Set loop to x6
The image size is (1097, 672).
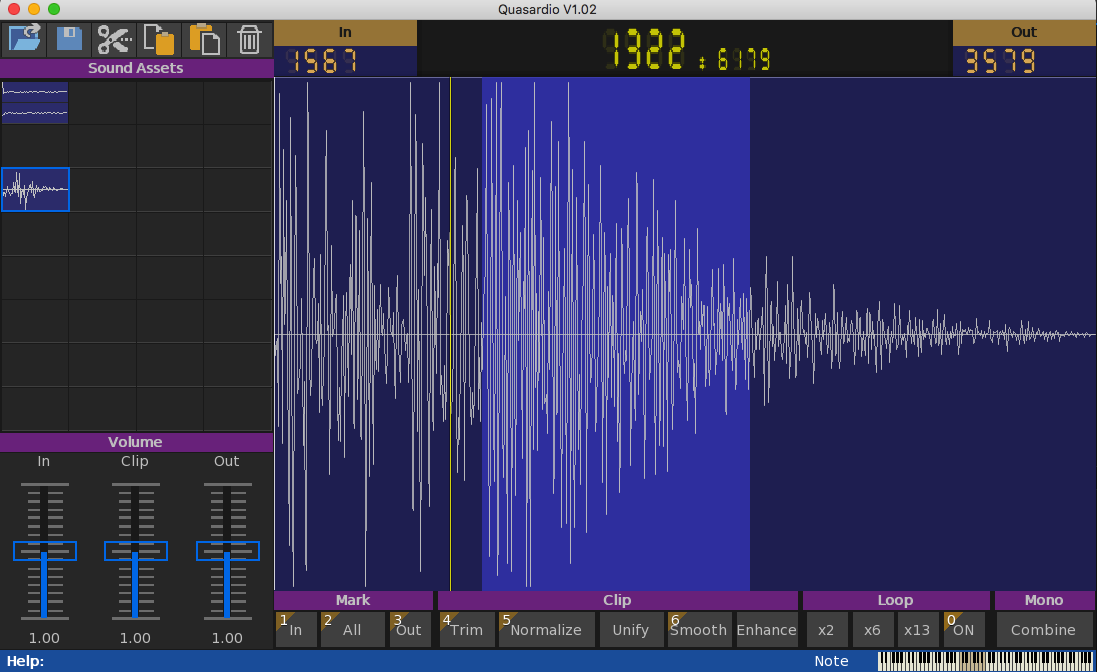click(x=872, y=630)
